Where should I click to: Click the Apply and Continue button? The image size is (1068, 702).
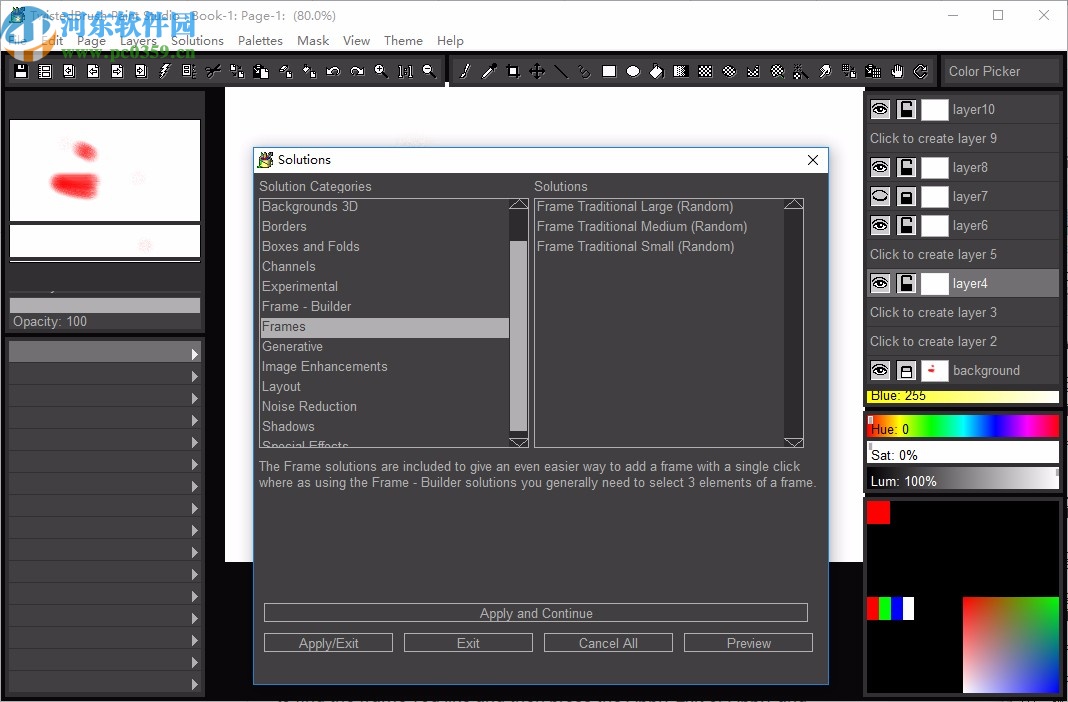tap(535, 613)
